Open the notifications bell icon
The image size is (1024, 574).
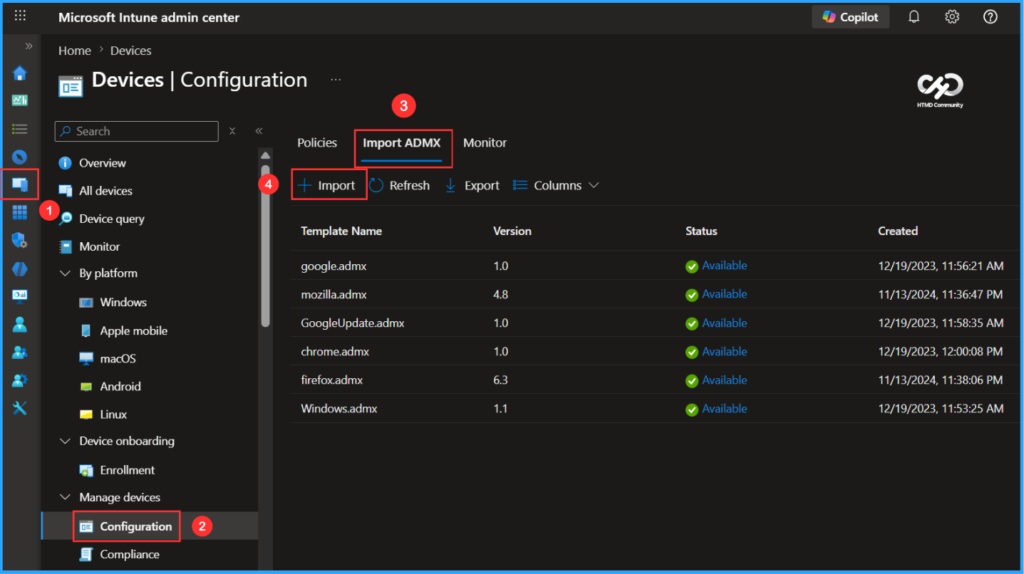pos(914,17)
